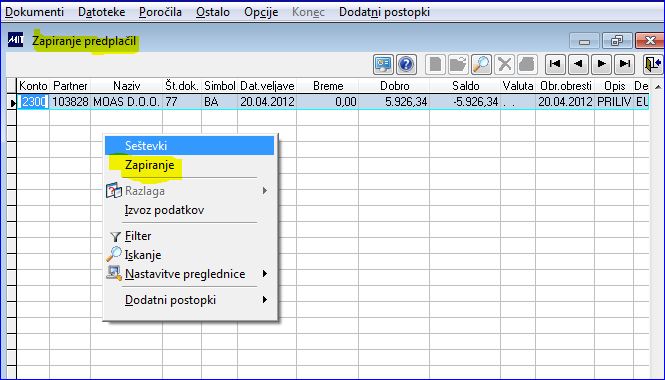
Task: Click the exit door icon
Action: pyautogui.click(x=653, y=64)
